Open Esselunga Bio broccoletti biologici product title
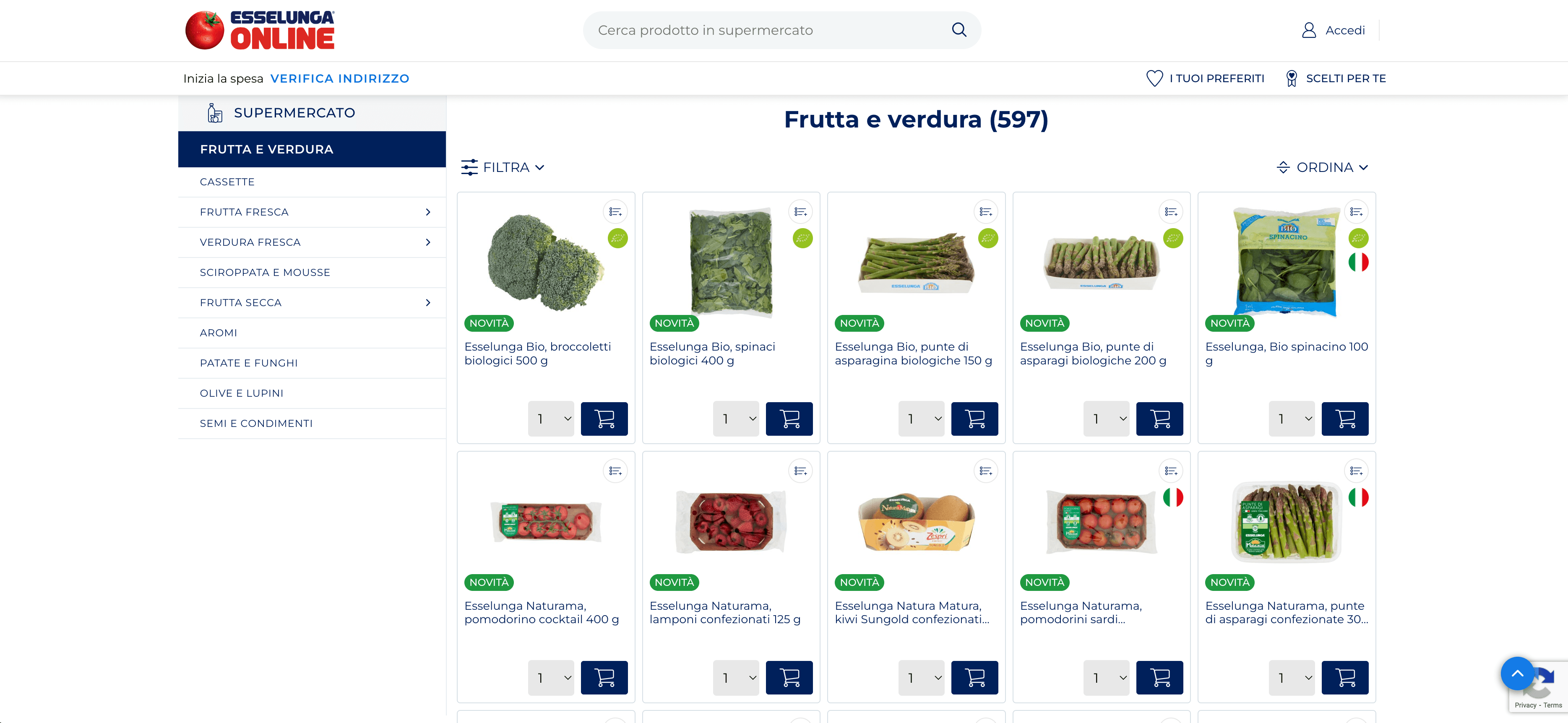This screenshot has width=1568, height=723. pyautogui.click(x=537, y=354)
